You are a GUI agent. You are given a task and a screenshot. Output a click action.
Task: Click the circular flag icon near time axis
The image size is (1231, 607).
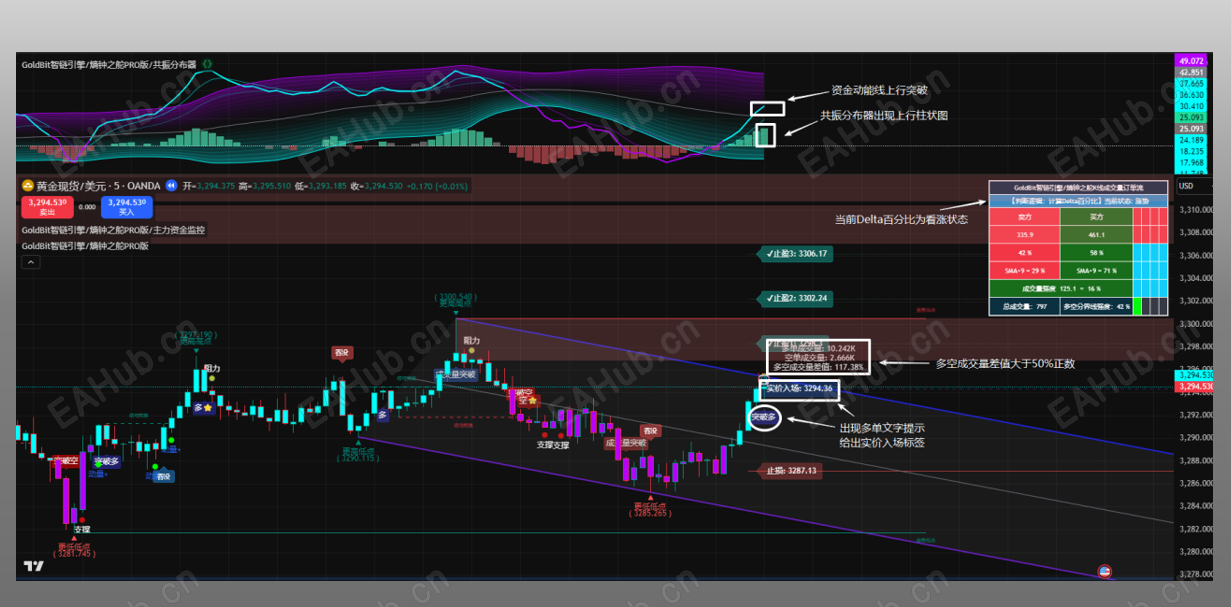pyautogui.click(x=1105, y=571)
